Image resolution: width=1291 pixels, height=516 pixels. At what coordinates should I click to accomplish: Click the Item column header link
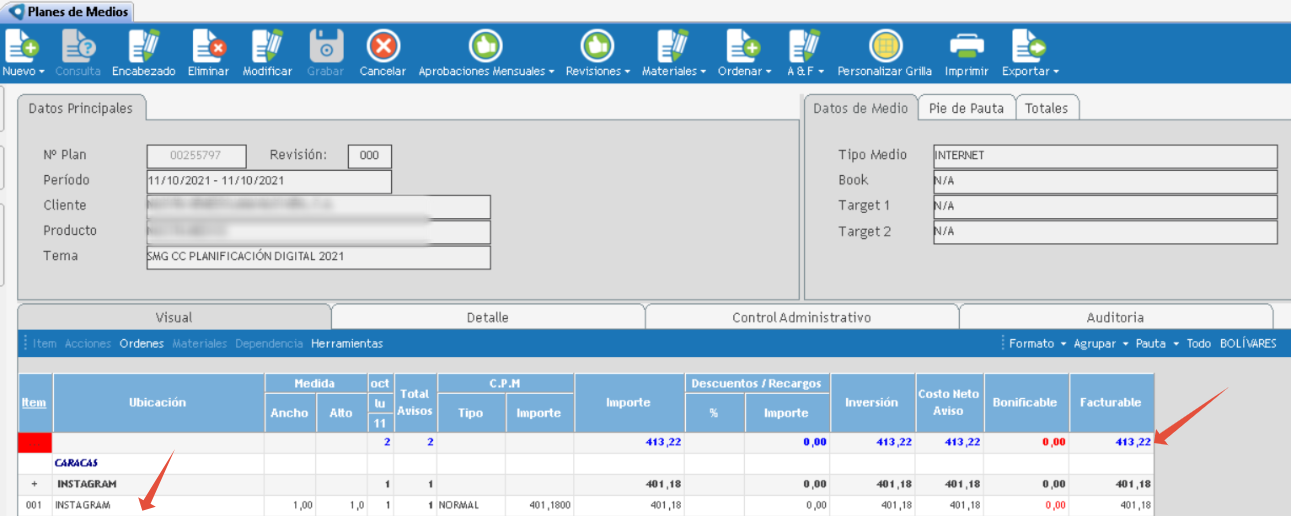click(x=33, y=402)
